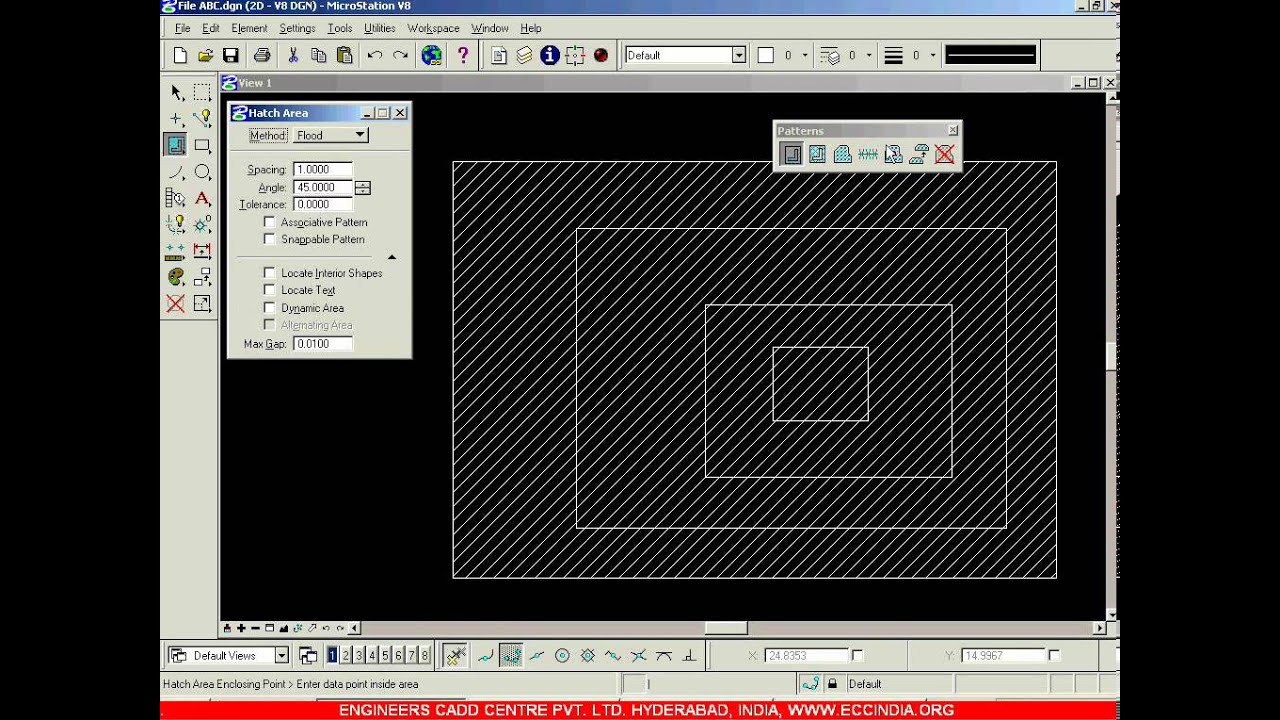The height and width of the screenshot is (720, 1280).
Task: Open the File menu
Action: 183,29
